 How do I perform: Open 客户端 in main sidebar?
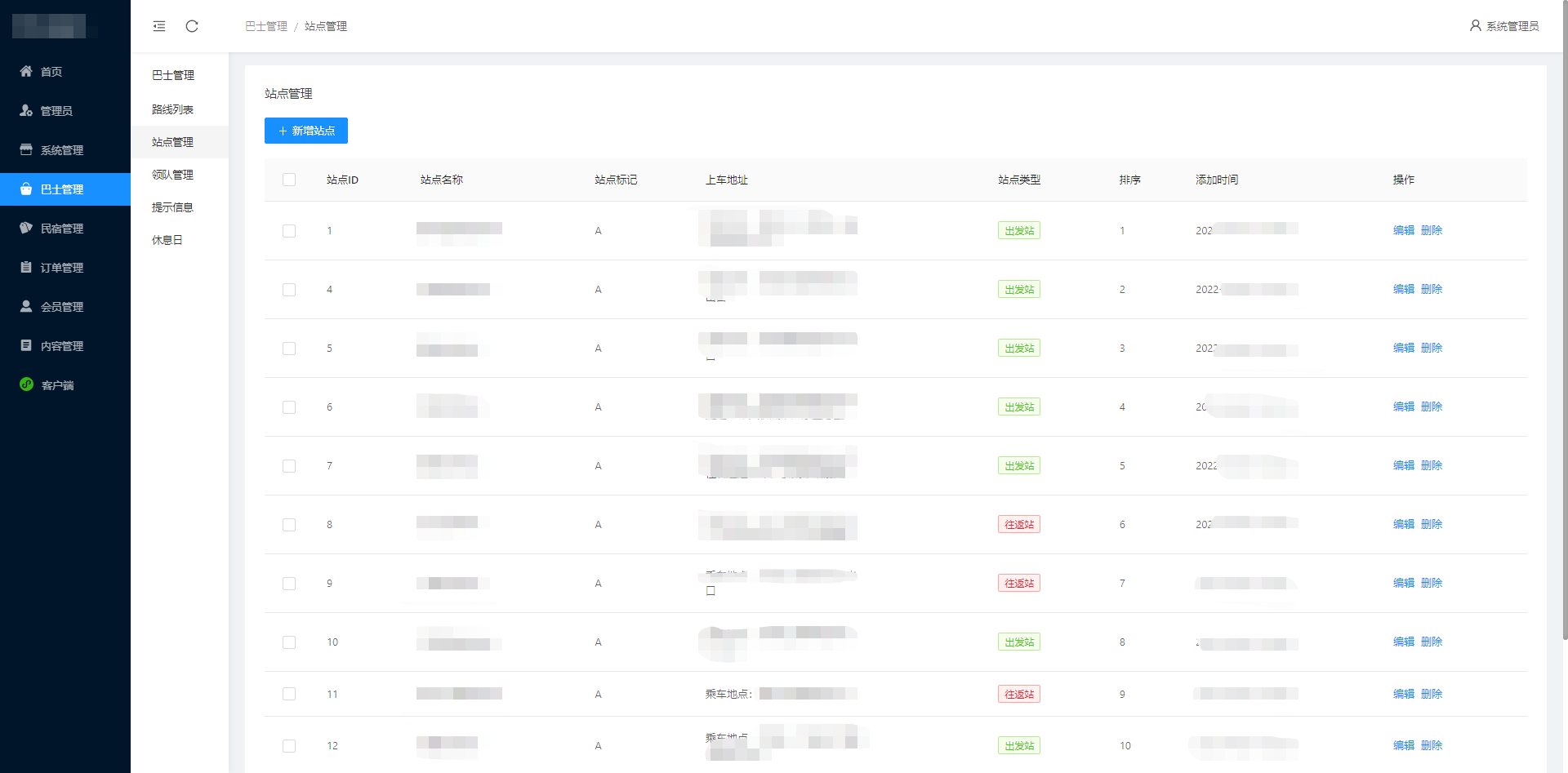coord(65,385)
